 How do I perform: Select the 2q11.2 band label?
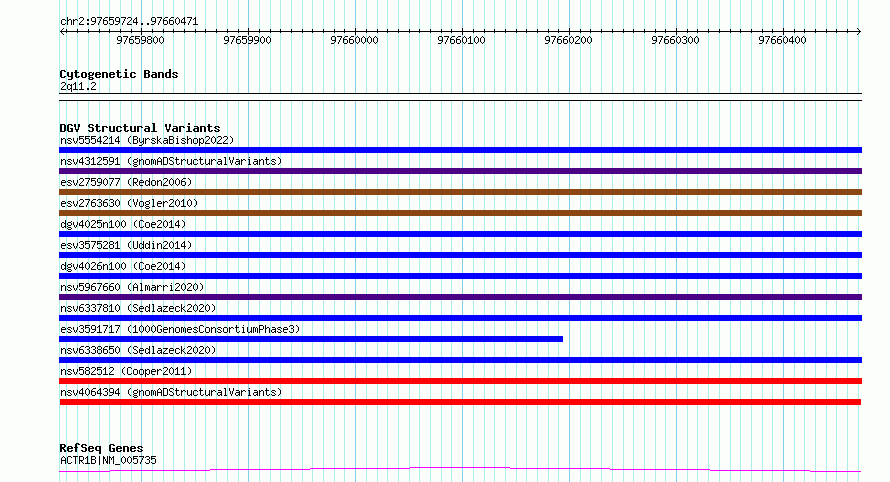click(x=78, y=86)
